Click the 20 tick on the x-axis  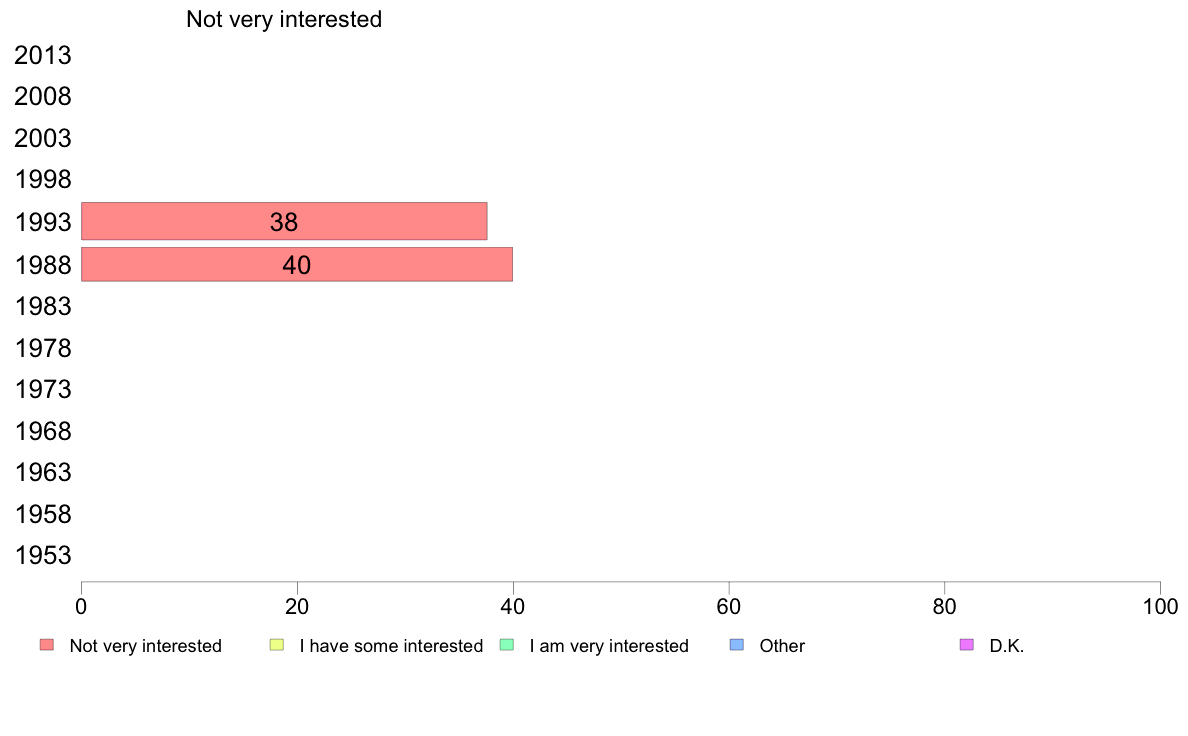pyautogui.click(x=297, y=606)
